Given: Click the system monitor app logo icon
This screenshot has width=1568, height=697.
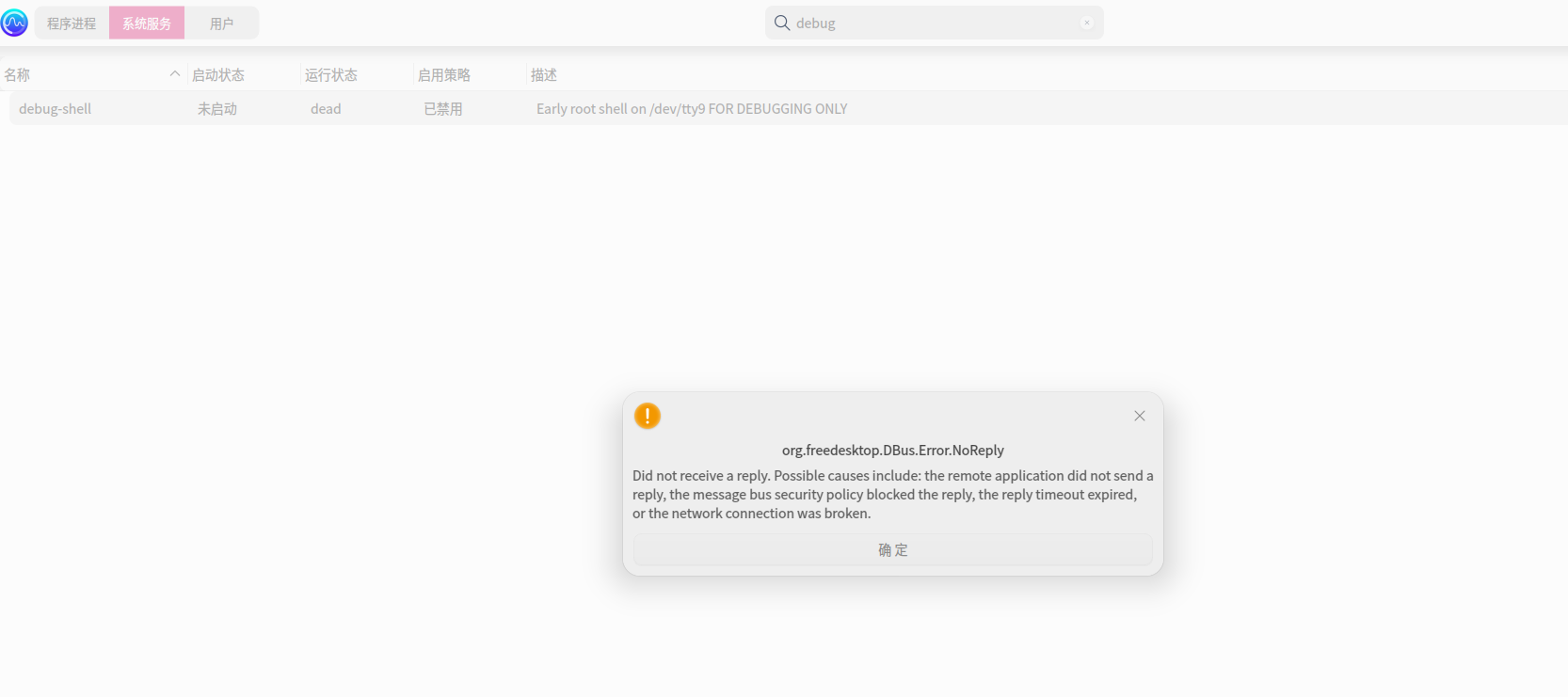Looking at the screenshot, I should pos(14,23).
